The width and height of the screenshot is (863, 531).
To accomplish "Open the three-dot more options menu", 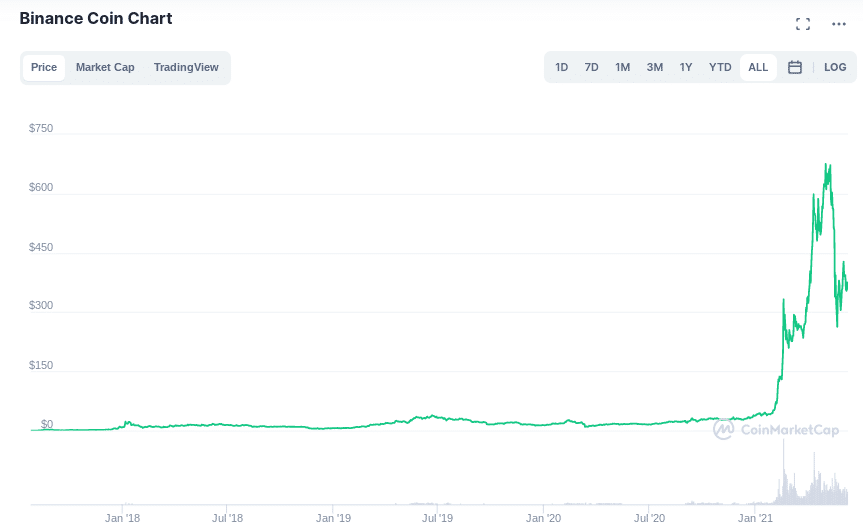I will click(x=839, y=24).
